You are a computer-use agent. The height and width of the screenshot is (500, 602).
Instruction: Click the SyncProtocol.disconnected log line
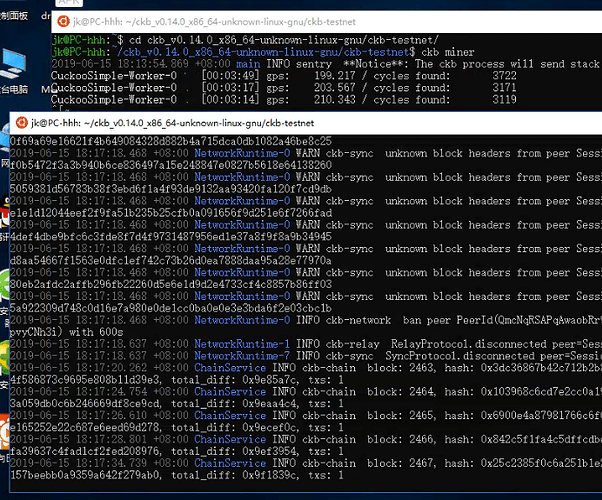pyautogui.click(x=306, y=356)
